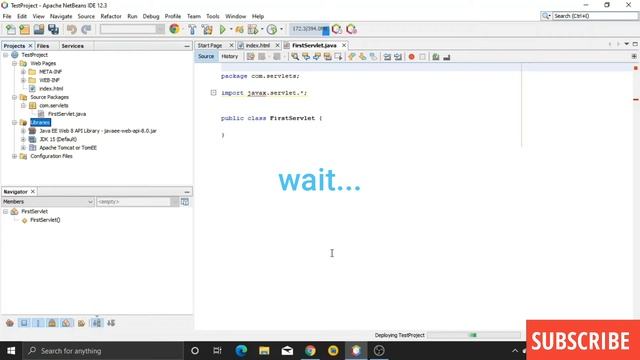
Task: Open the Members dropdown in Navigator
Action: click(48, 202)
